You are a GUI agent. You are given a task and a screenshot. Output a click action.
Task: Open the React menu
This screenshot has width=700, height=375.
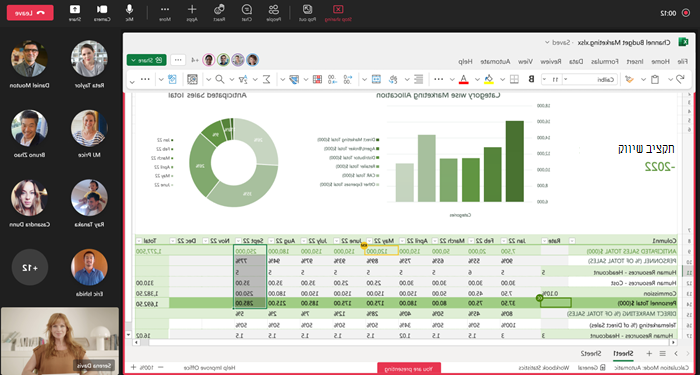[x=219, y=12]
